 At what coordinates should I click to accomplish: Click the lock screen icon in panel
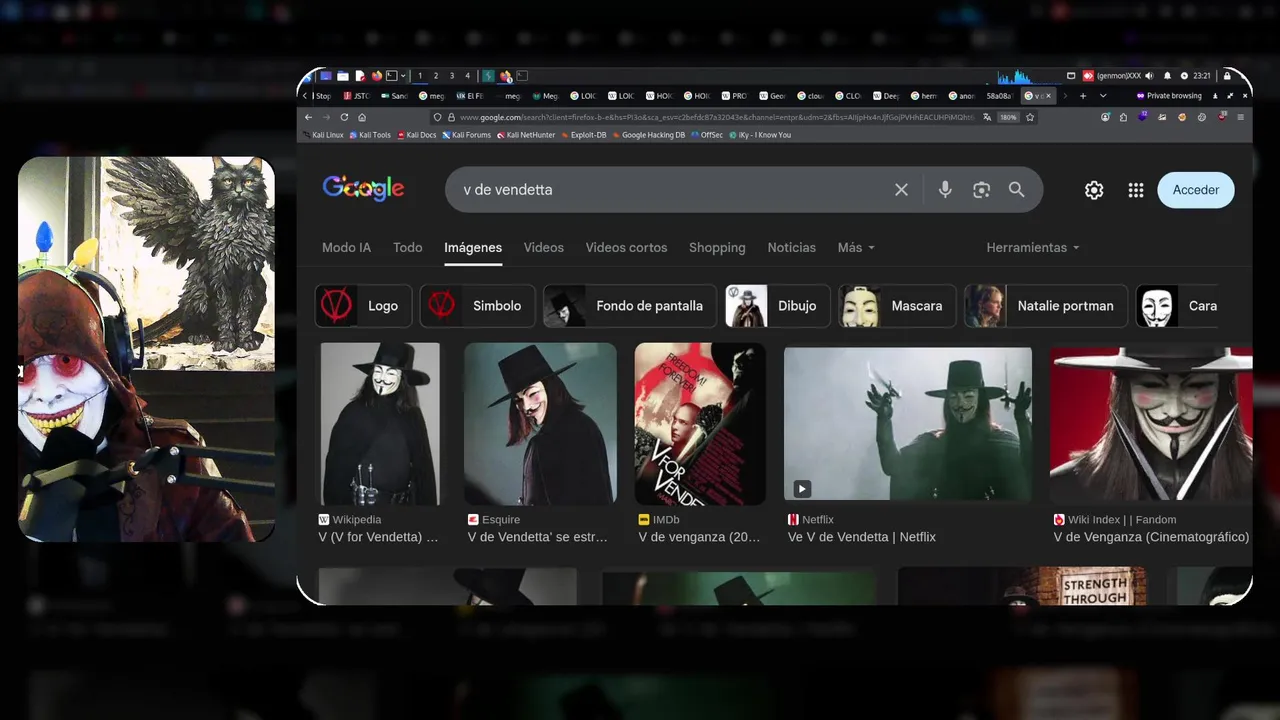(x=1227, y=76)
